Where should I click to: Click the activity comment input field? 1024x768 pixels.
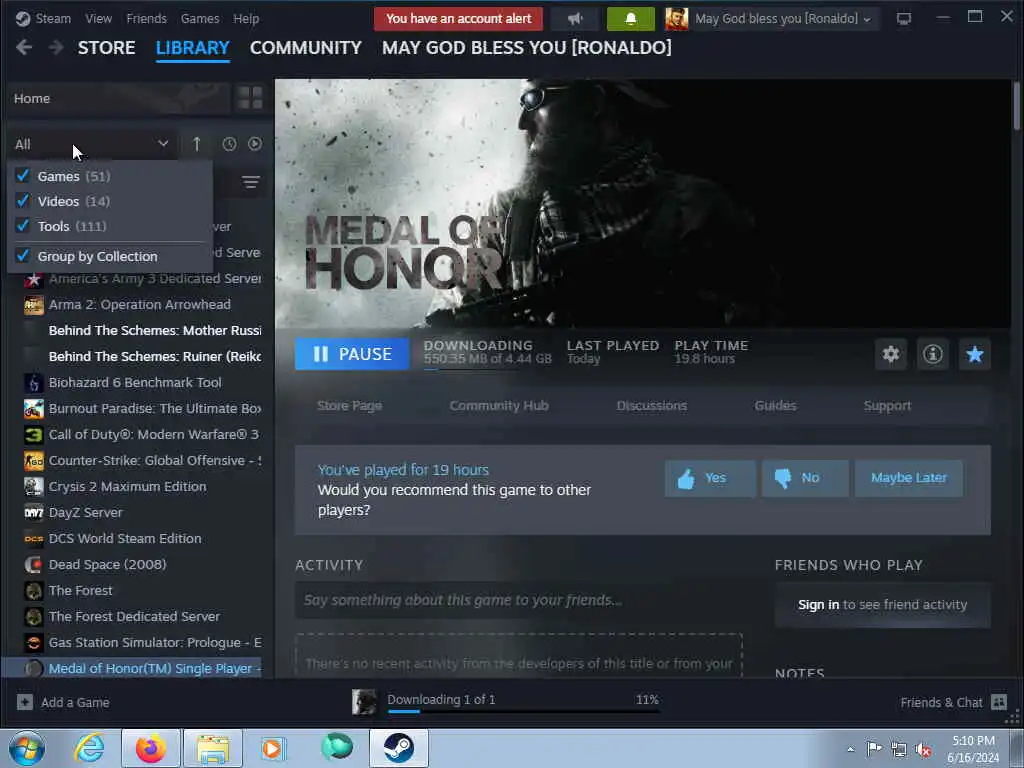point(519,600)
